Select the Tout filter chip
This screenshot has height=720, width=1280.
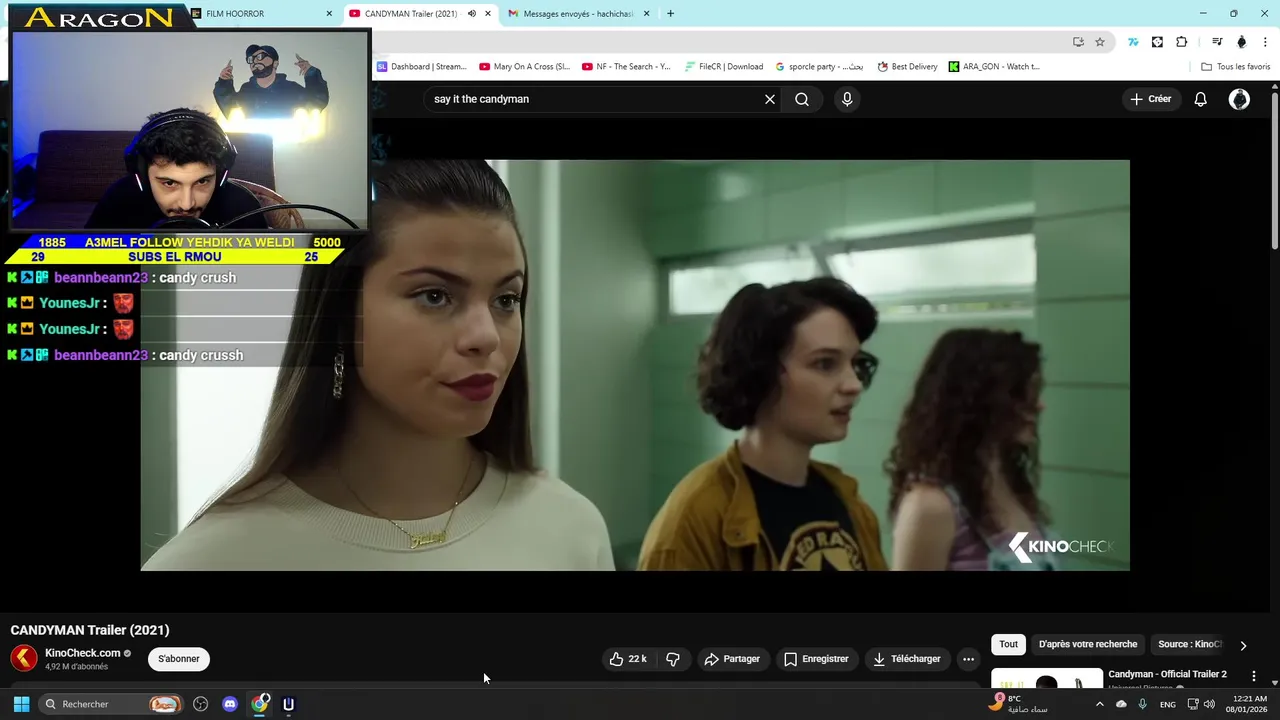point(1008,644)
